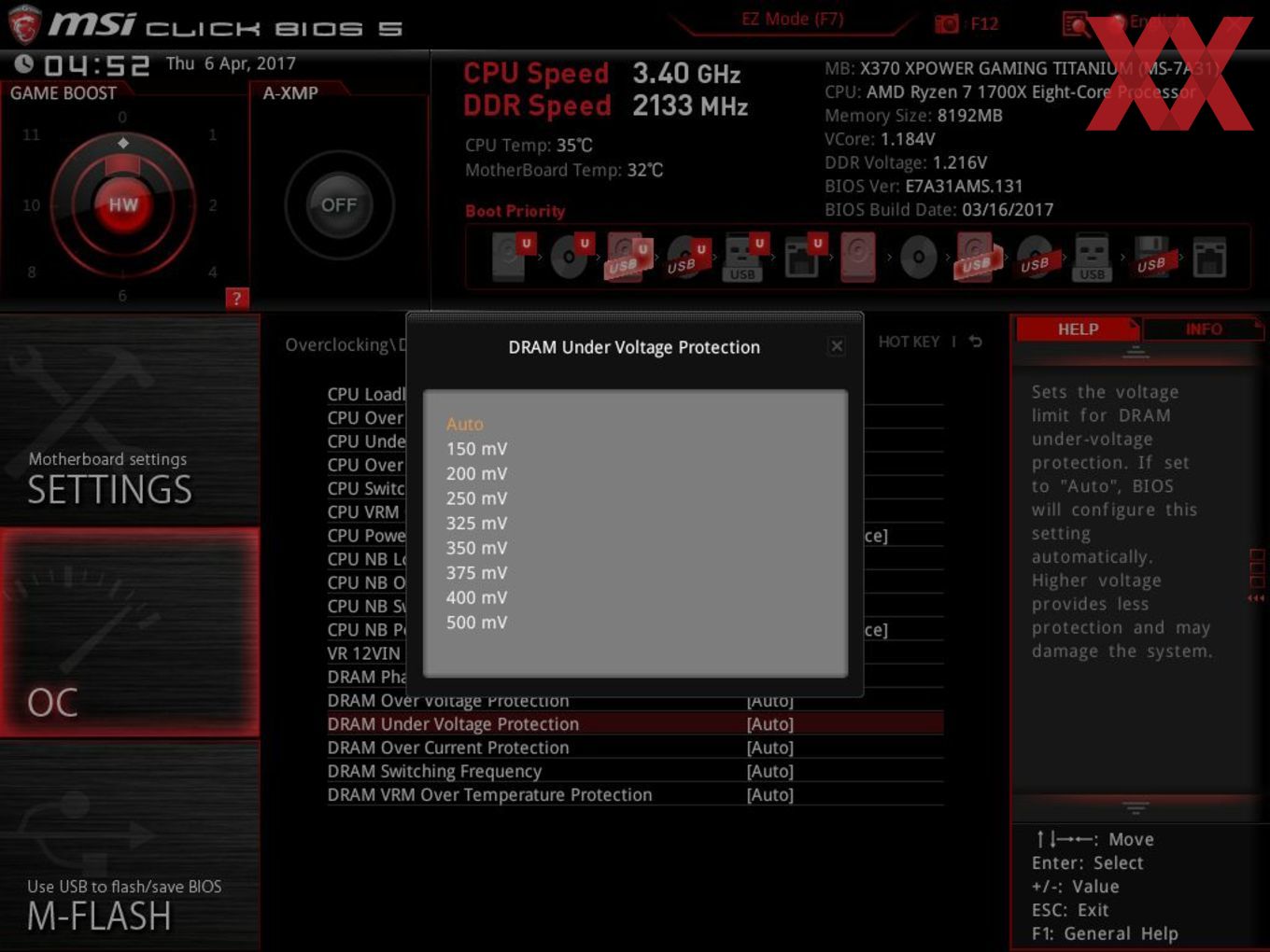Open the OC overclocking section
Image resolution: width=1270 pixels, height=952 pixels.
point(130,632)
